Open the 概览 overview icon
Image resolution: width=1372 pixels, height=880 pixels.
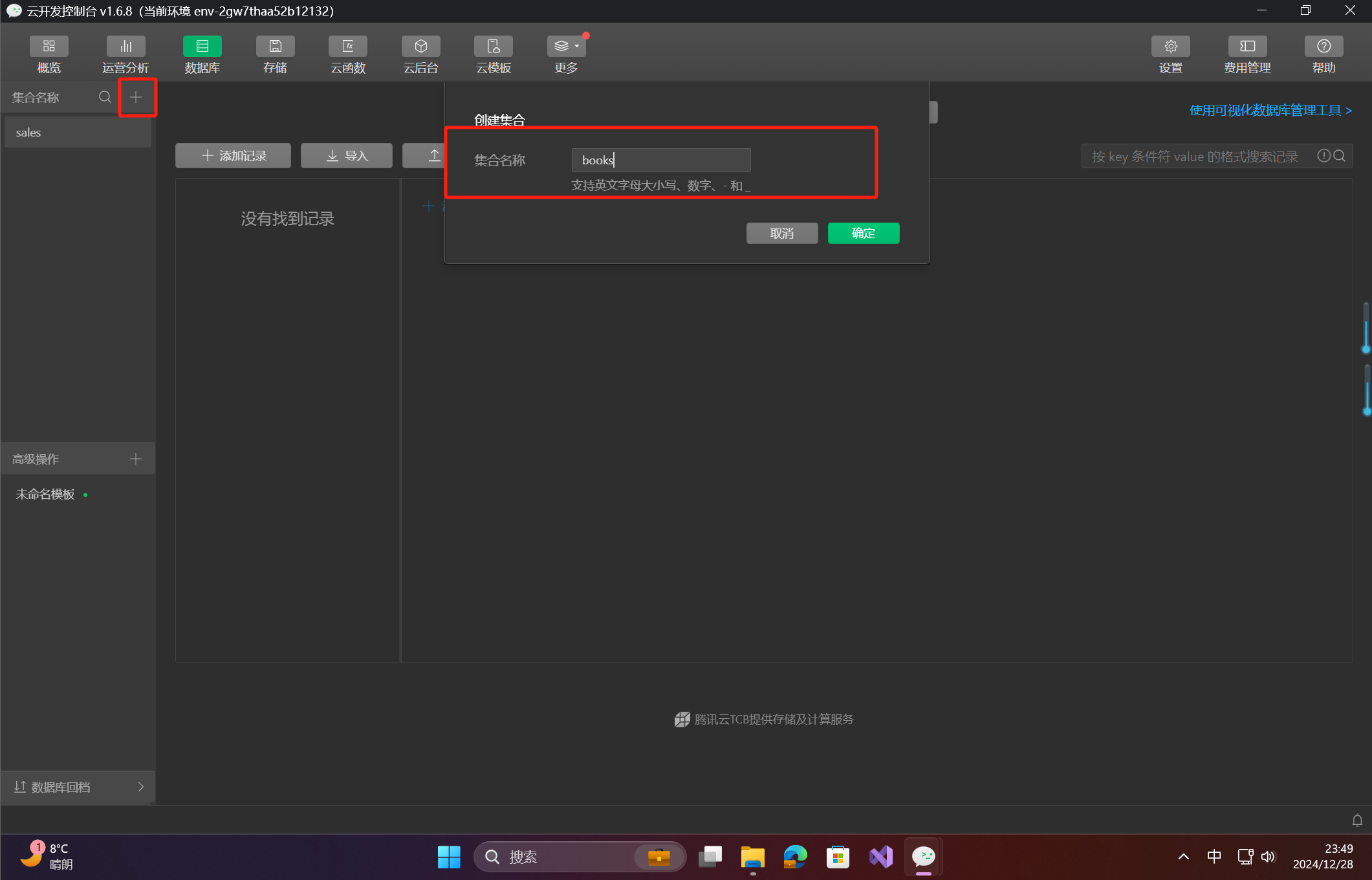pyautogui.click(x=49, y=47)
